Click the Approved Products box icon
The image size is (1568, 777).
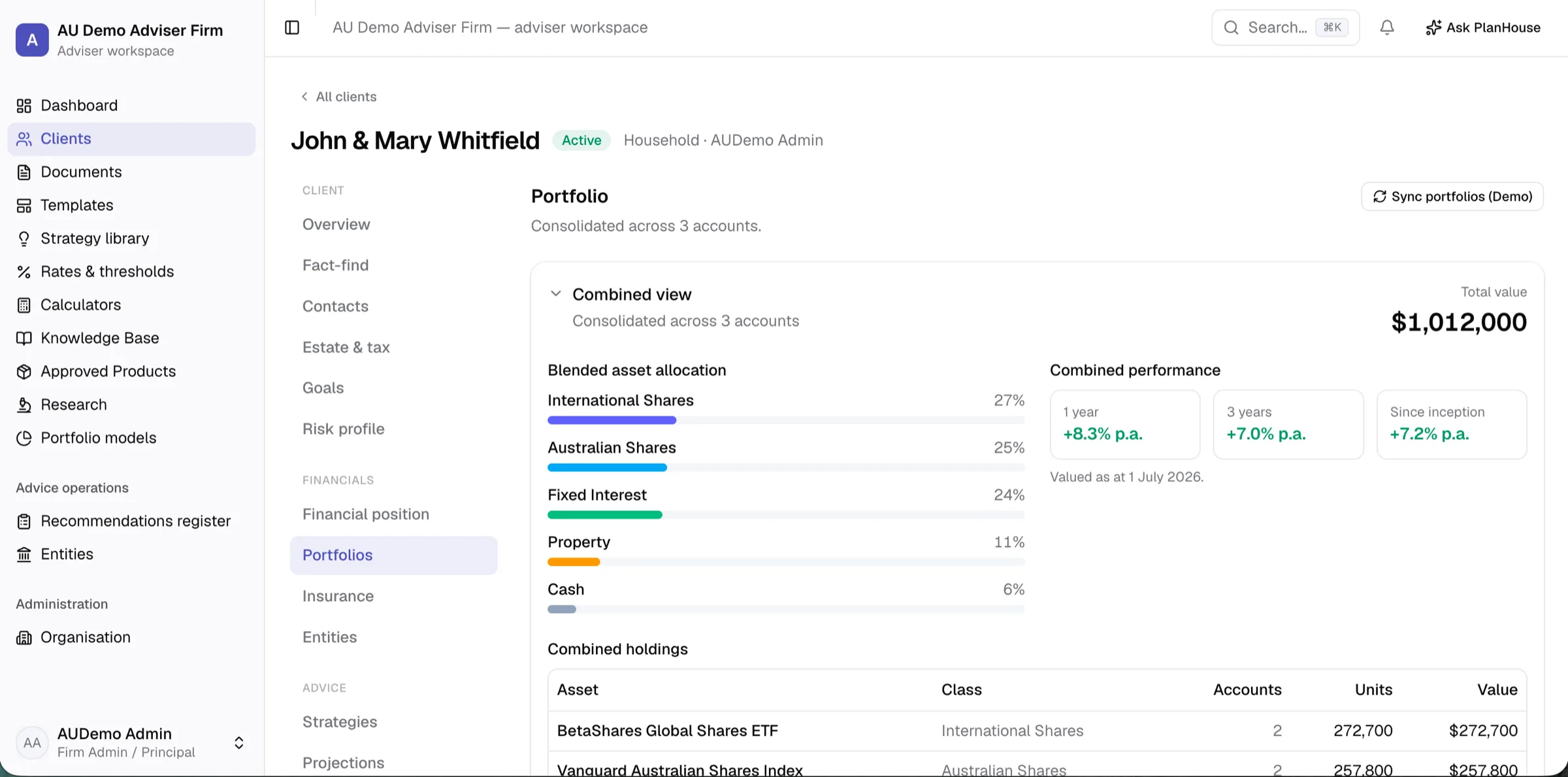(24, 371)
